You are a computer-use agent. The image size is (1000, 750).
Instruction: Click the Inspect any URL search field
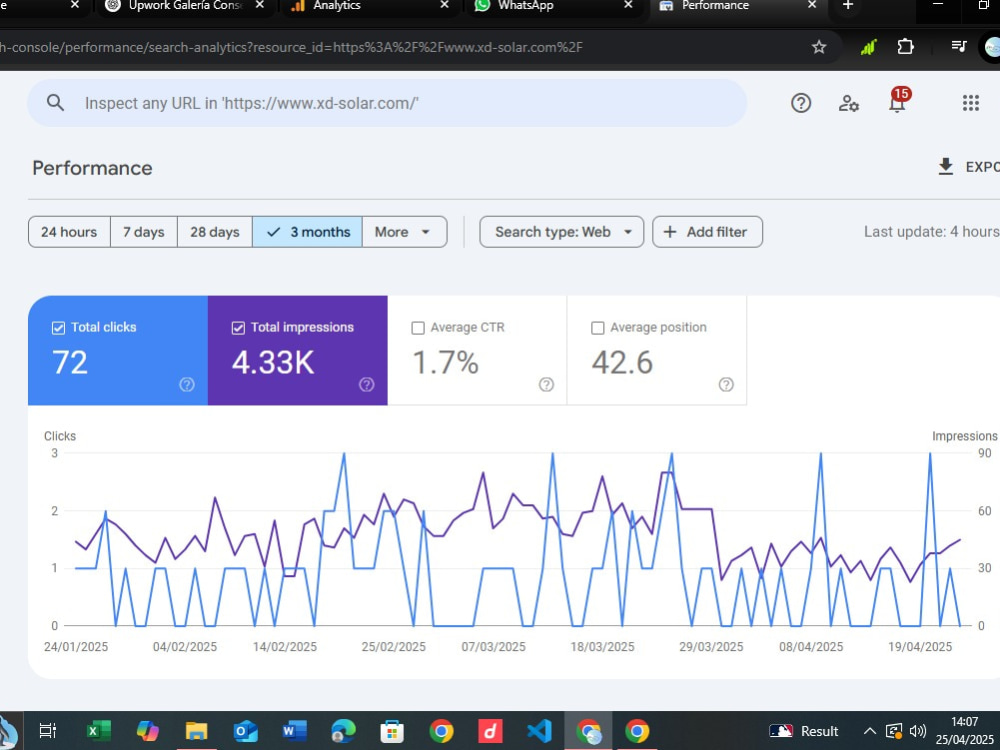point(386,103)
